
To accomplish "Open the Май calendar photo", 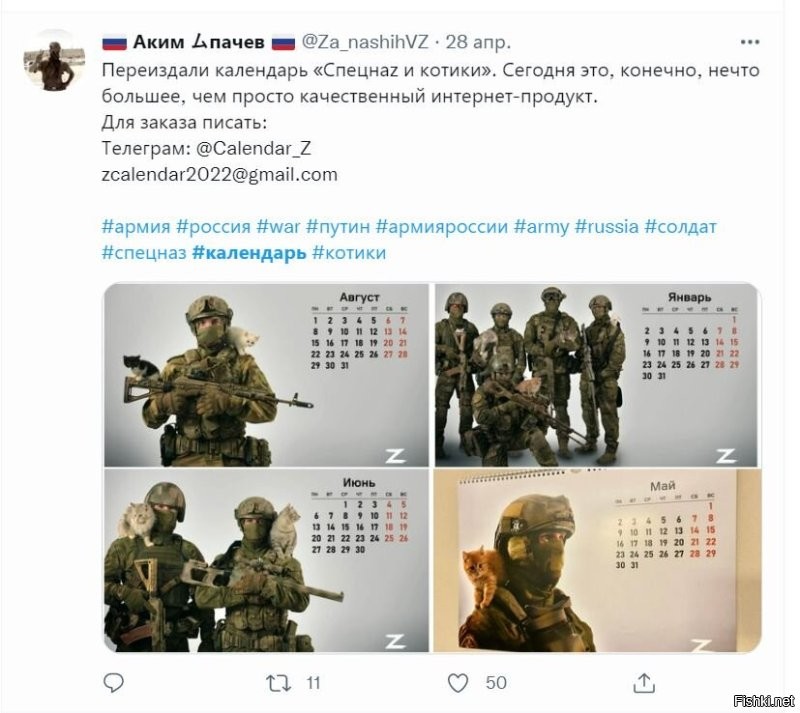I will (597, 561).
